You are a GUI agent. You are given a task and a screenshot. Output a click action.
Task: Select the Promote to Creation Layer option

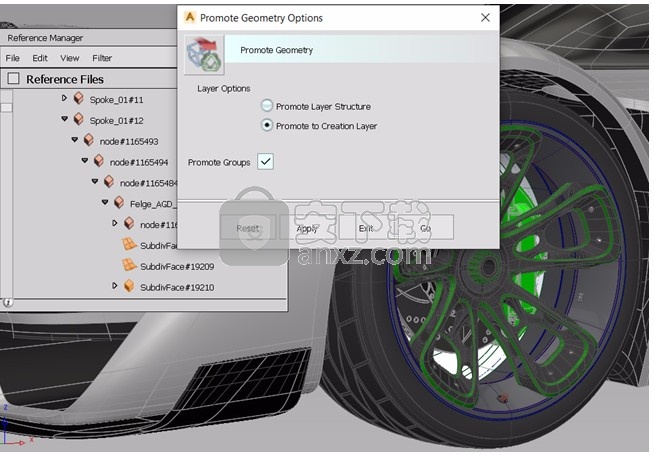(267, 125)
